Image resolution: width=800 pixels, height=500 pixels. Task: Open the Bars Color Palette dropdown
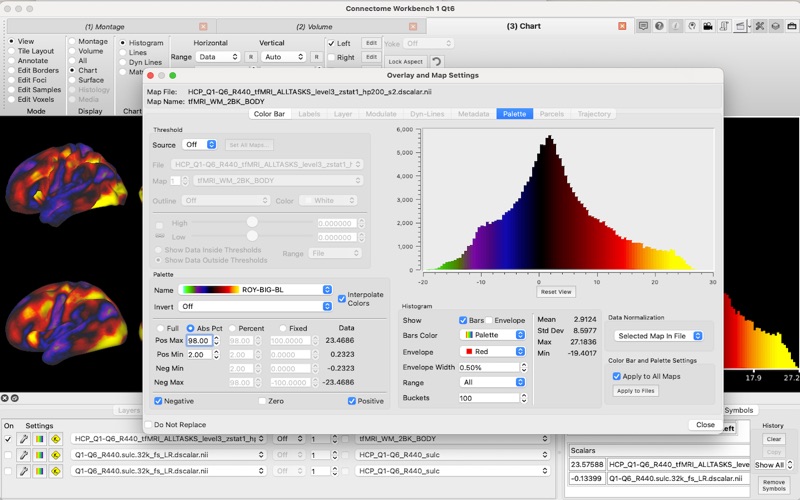pos(492,335)
